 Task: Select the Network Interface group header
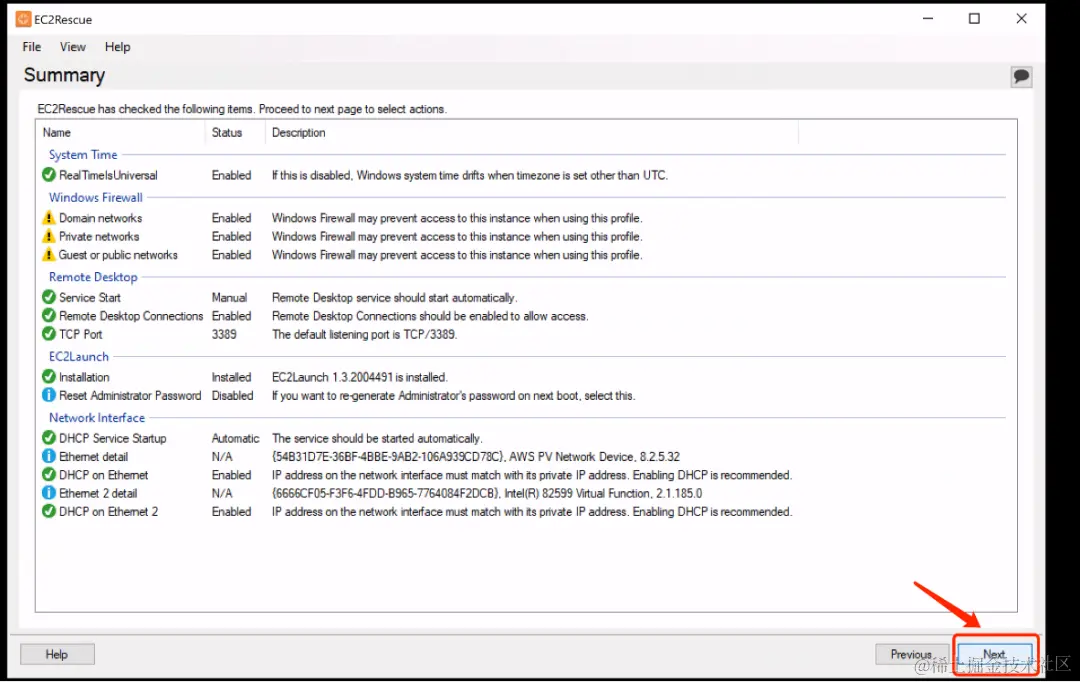(x=97, y=418)
